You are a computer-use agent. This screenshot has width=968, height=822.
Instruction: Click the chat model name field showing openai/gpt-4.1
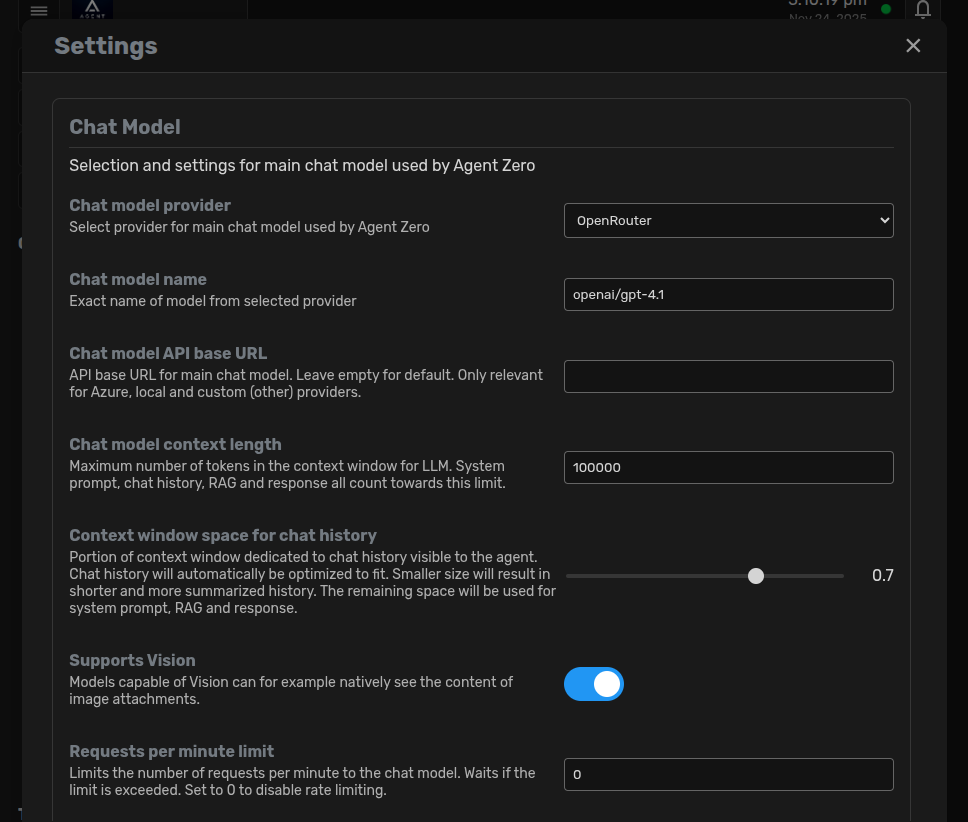click(728, 294)
